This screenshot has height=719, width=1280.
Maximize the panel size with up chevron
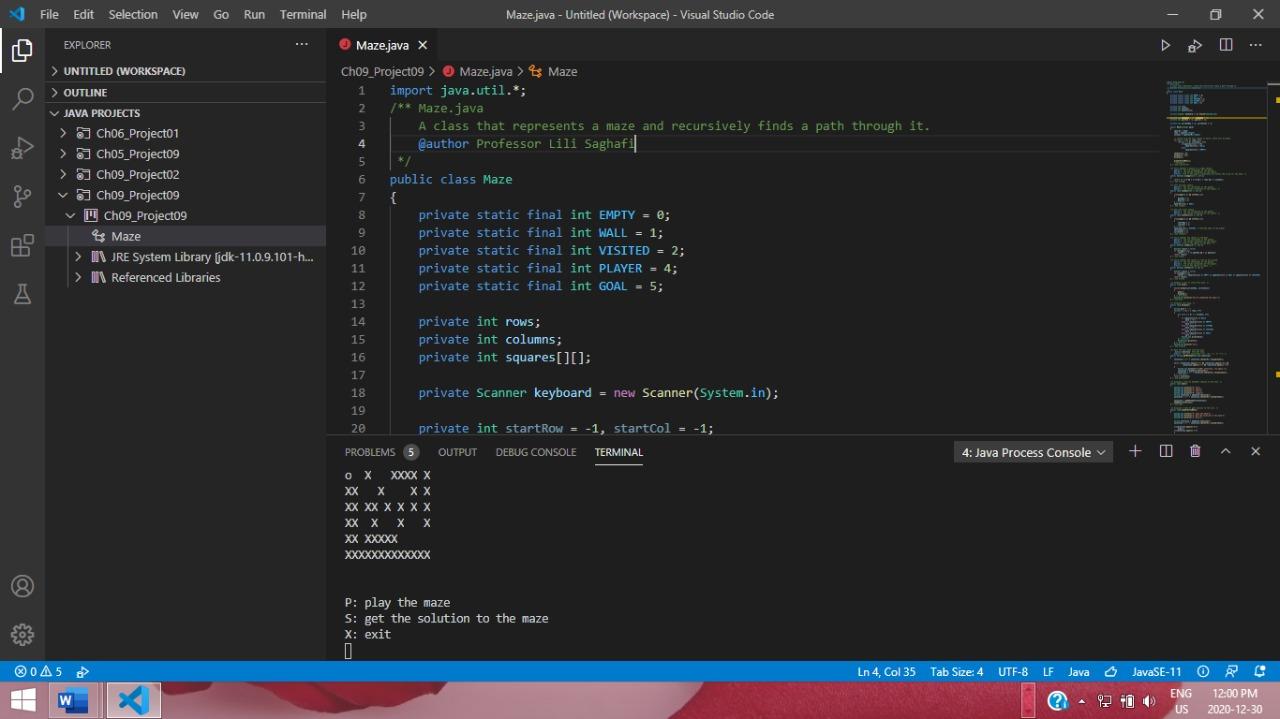click(x=1225, y=452)
